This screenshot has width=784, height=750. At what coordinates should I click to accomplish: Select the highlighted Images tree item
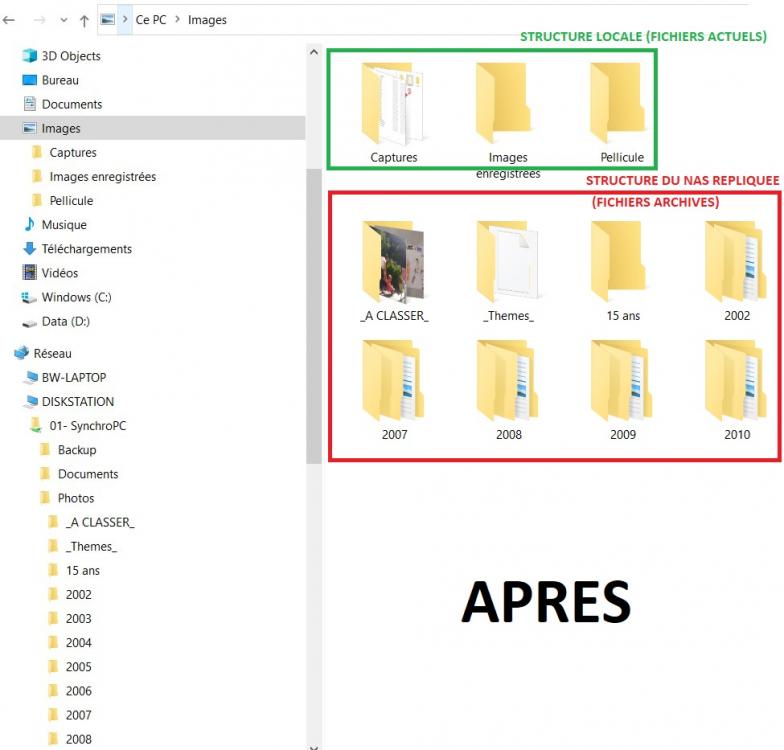point(152,128)
